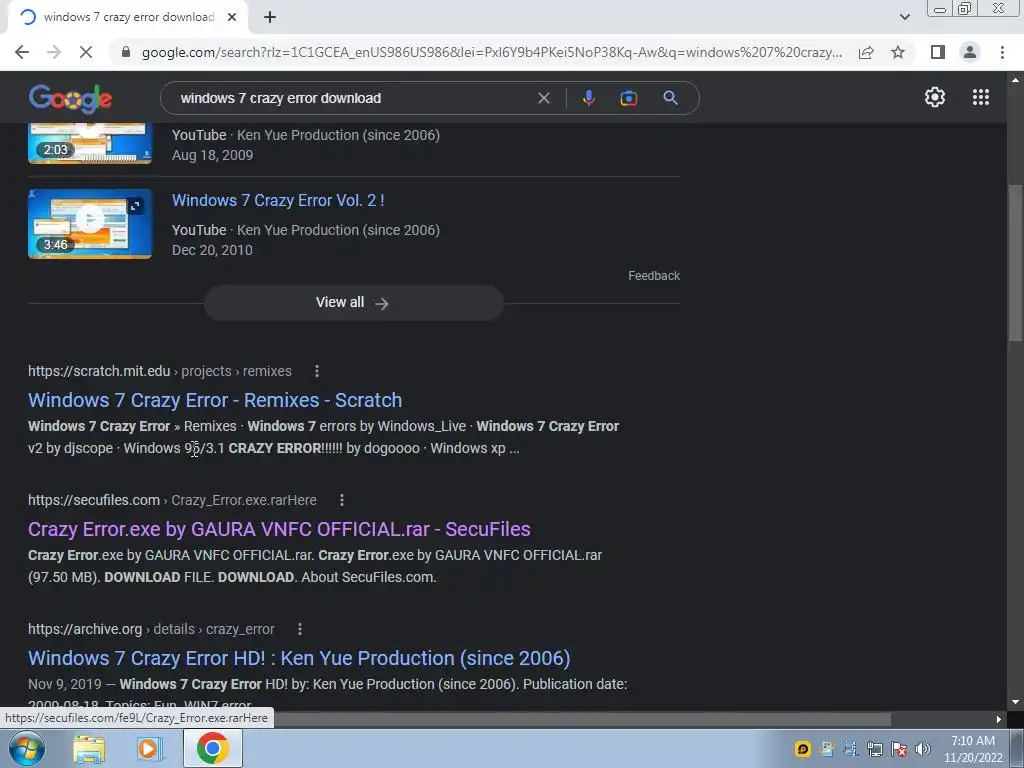Open Windows Explorer from taskbar
The height and width of the screenshot is (768, 1024).
pos(89,748)
